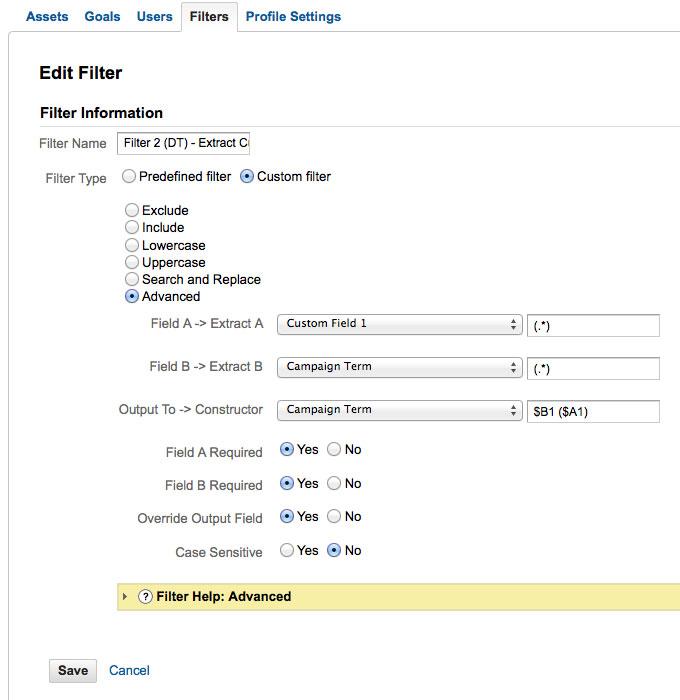Go to the Goals tab
This screenshot has height=700, width=680.
point(102,17)
